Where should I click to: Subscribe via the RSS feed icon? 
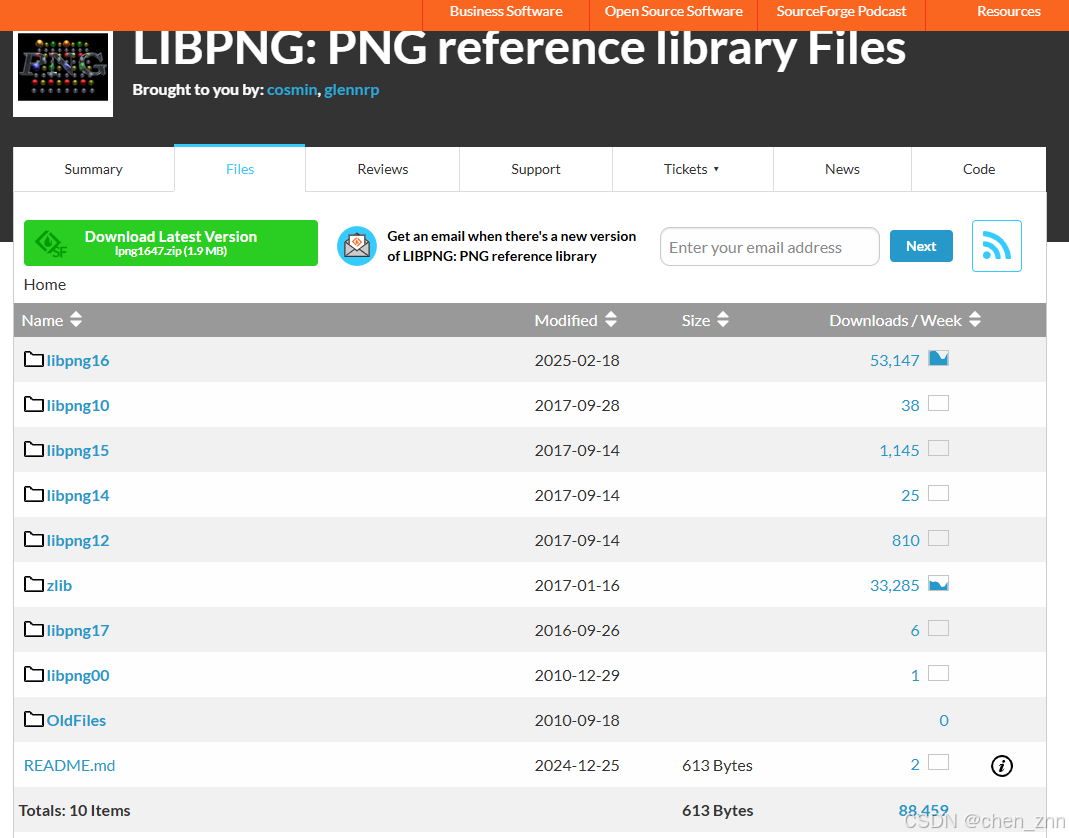click(996, 246)
